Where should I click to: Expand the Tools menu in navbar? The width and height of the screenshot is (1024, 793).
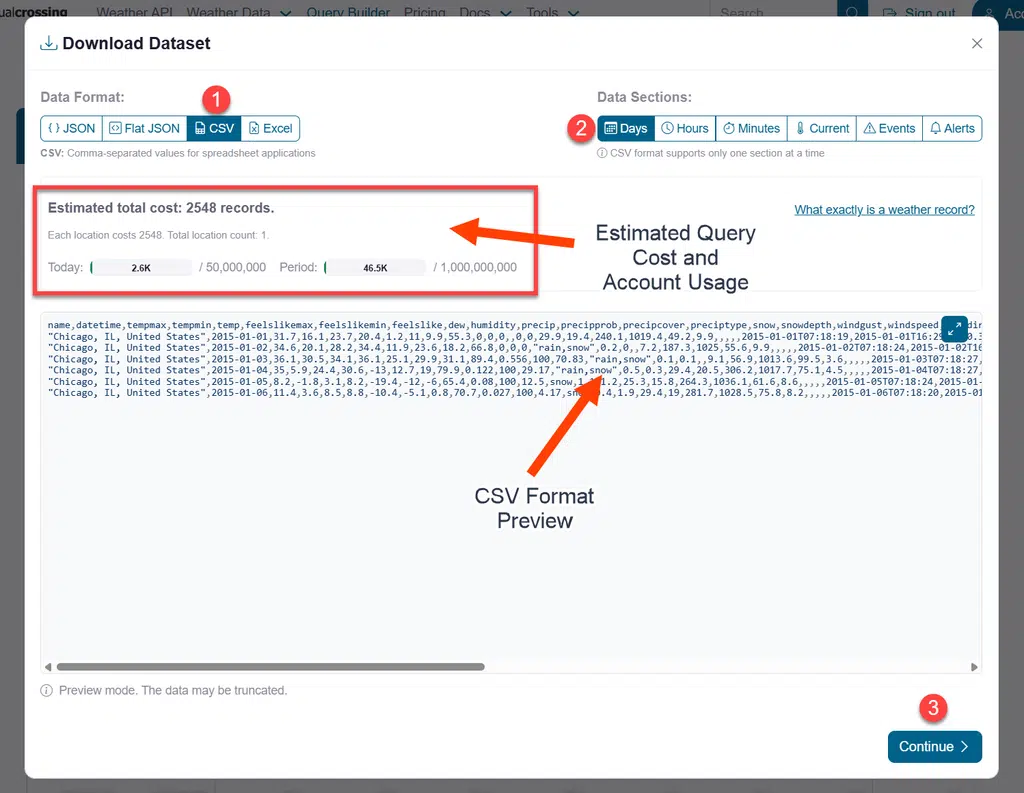[552, 12]
